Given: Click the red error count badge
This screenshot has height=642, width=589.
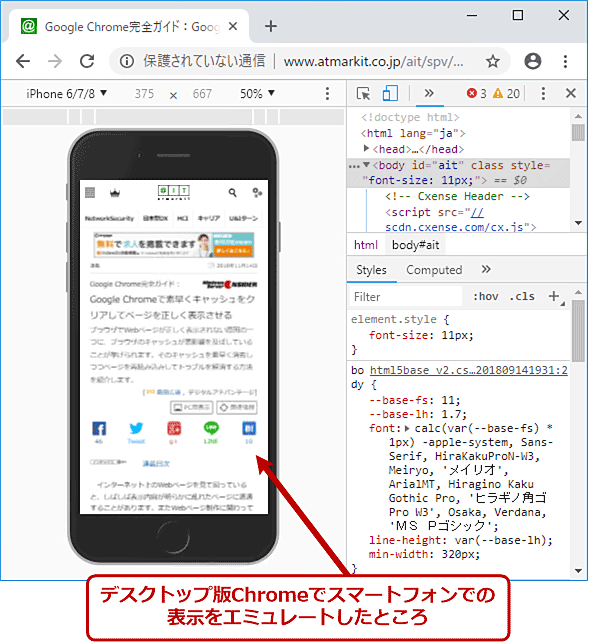Looking at the screenshot, I should pos(476,93).
